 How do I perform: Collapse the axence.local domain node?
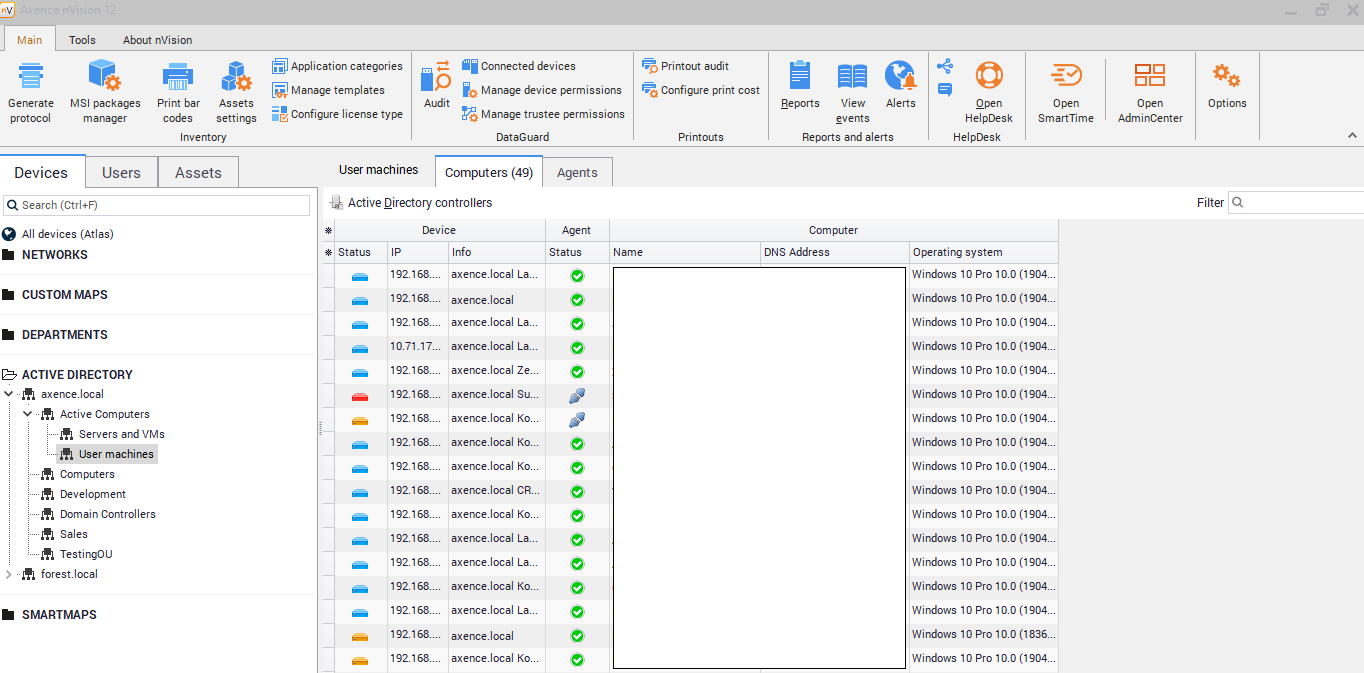click(x=9, y=394)
